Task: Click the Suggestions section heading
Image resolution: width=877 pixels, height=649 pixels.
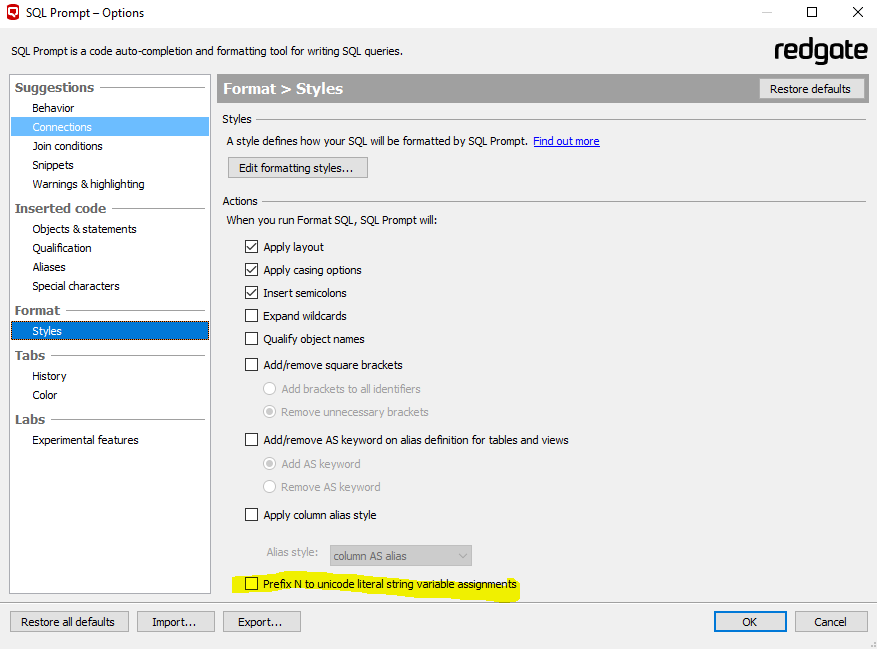Action: [x=54, y=87]
